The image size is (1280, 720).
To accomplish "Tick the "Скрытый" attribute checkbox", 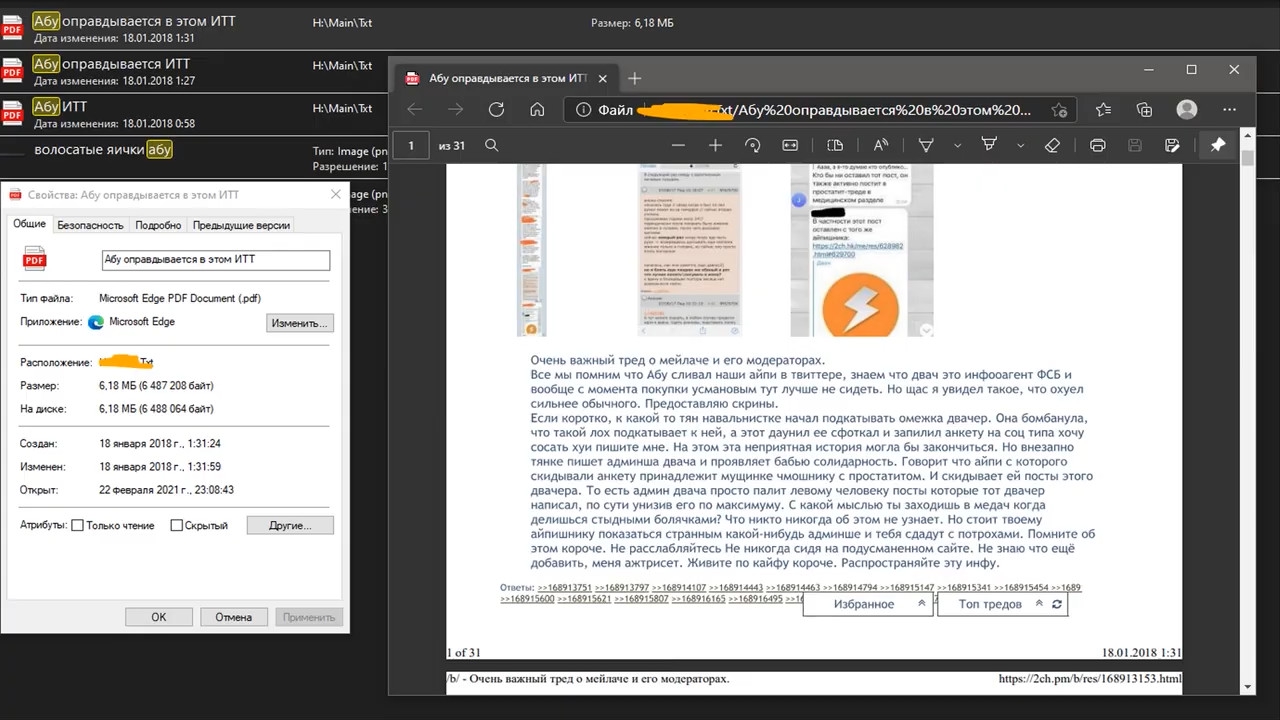I will (x=177, y=525).
